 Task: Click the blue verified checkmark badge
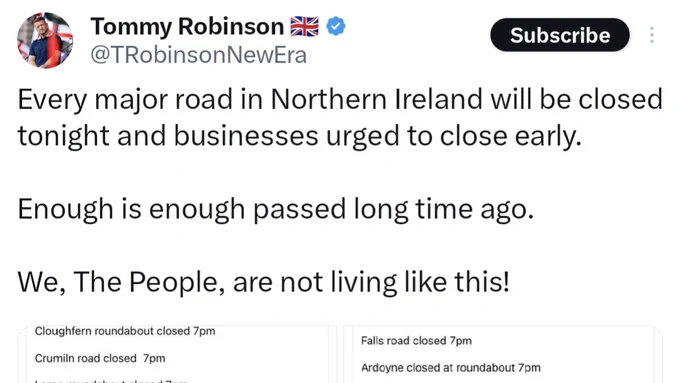[336, 26]
